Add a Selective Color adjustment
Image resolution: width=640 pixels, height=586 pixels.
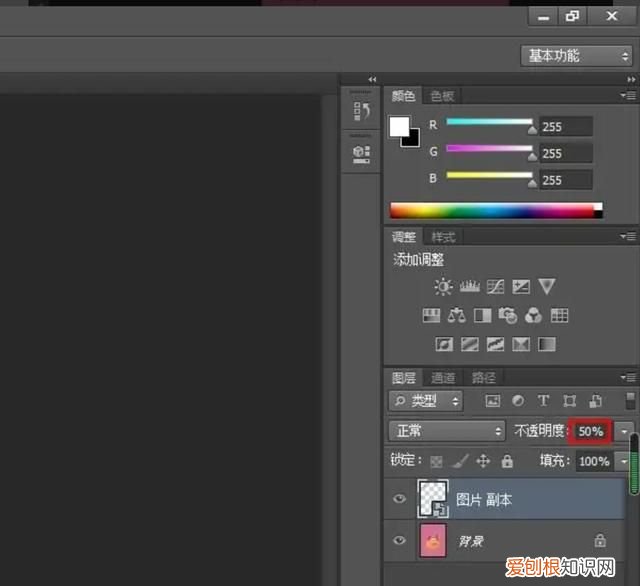coord(521,344)
